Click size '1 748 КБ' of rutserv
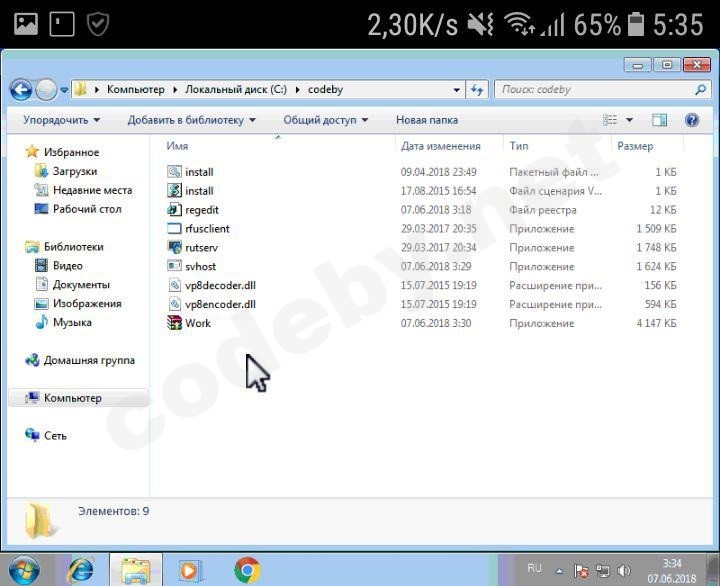The width and height of the screenshot is (720, 586). coord(656,247)
